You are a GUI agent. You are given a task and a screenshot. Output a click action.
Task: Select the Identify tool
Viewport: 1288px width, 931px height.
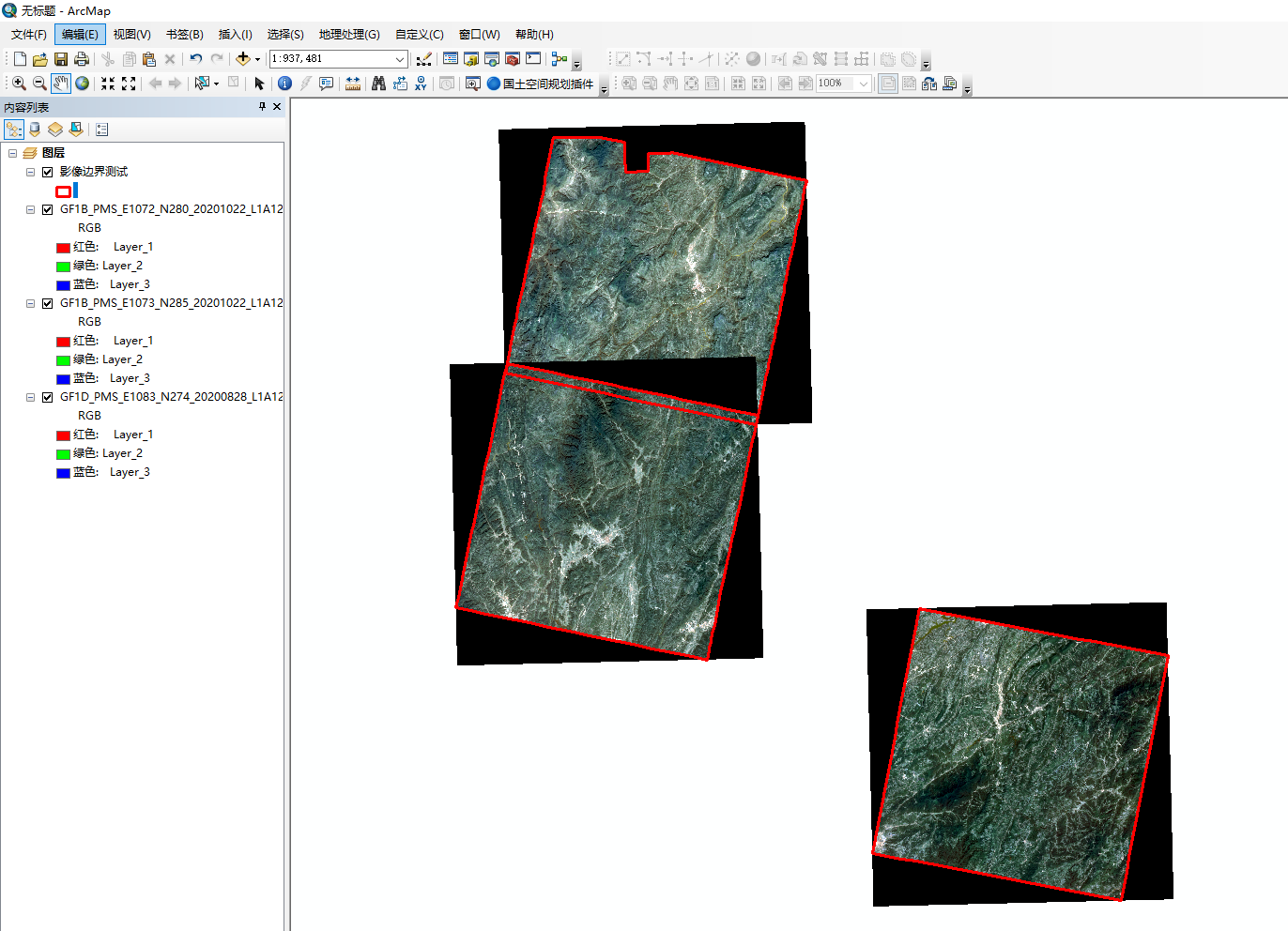tap(285, 84)
